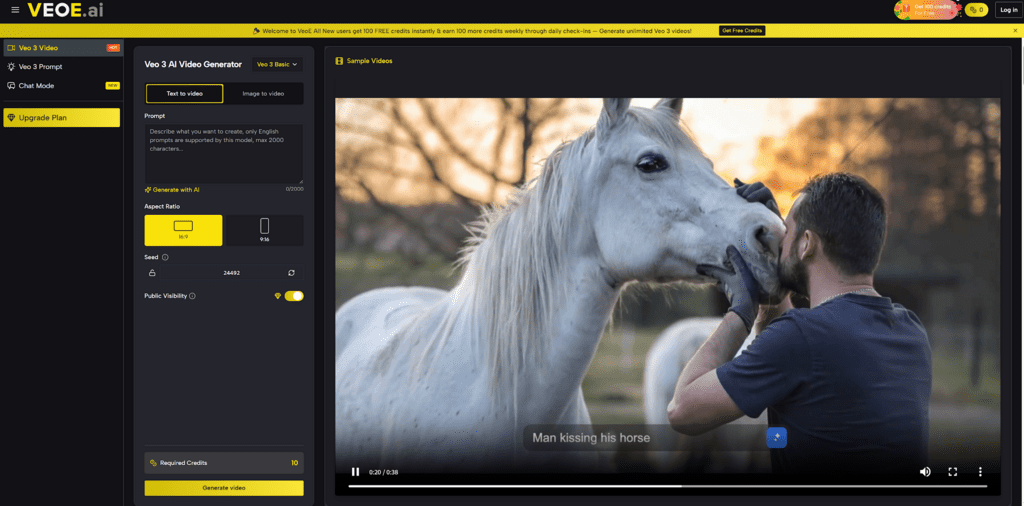This screenshot has width=1024, height=506.
Task: Click the Seed info icon
Action: click(165, 257)
